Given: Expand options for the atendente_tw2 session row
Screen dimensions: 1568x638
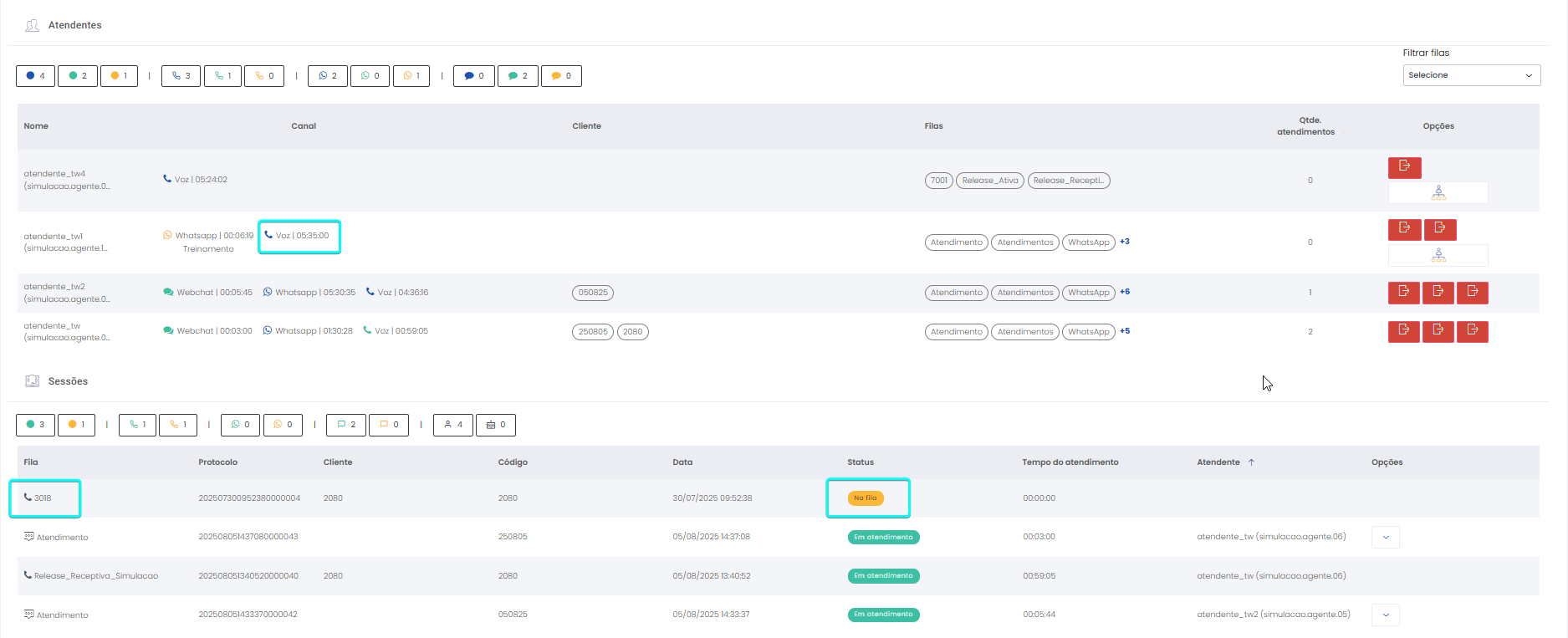Looking at the screenshot, I should pos(1385,615).
